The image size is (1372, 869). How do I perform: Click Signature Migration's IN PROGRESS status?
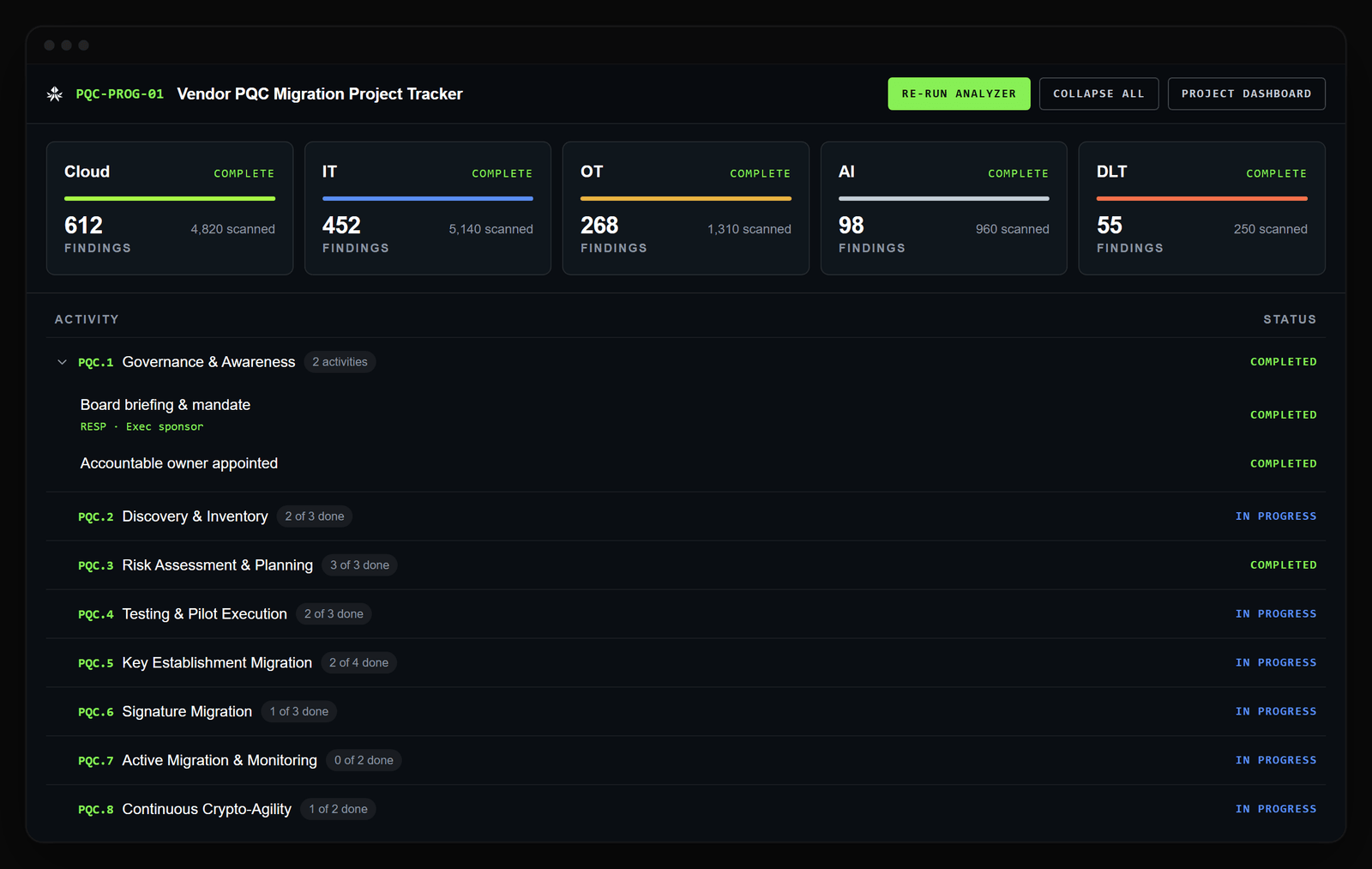tap(1276, 712)
